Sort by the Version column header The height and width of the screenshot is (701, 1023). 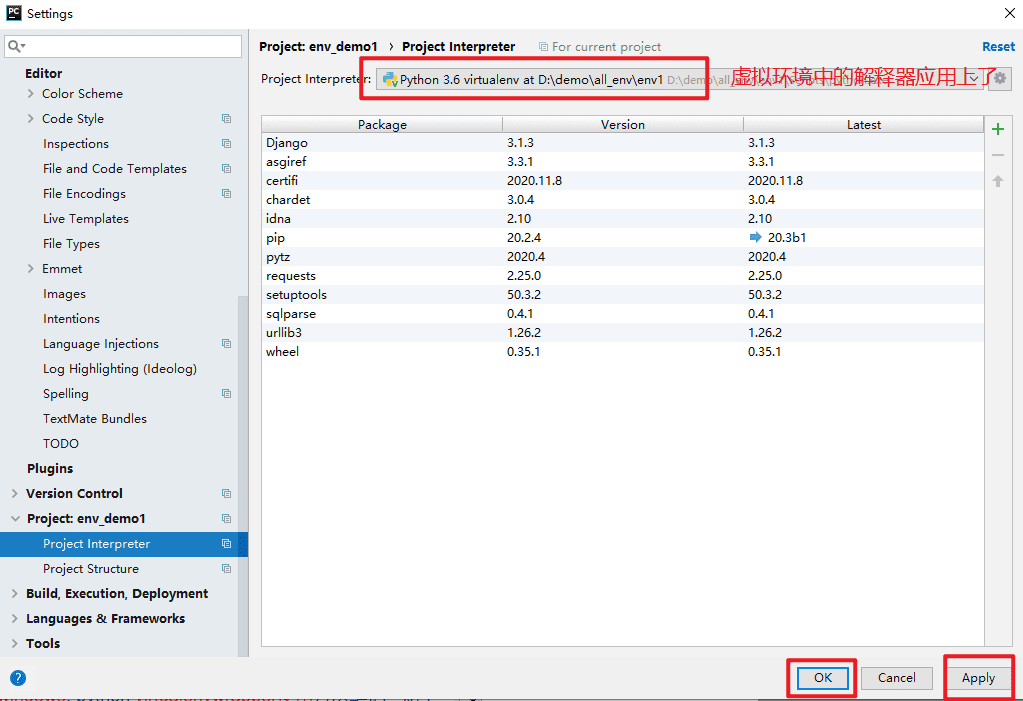pos(622,124)
